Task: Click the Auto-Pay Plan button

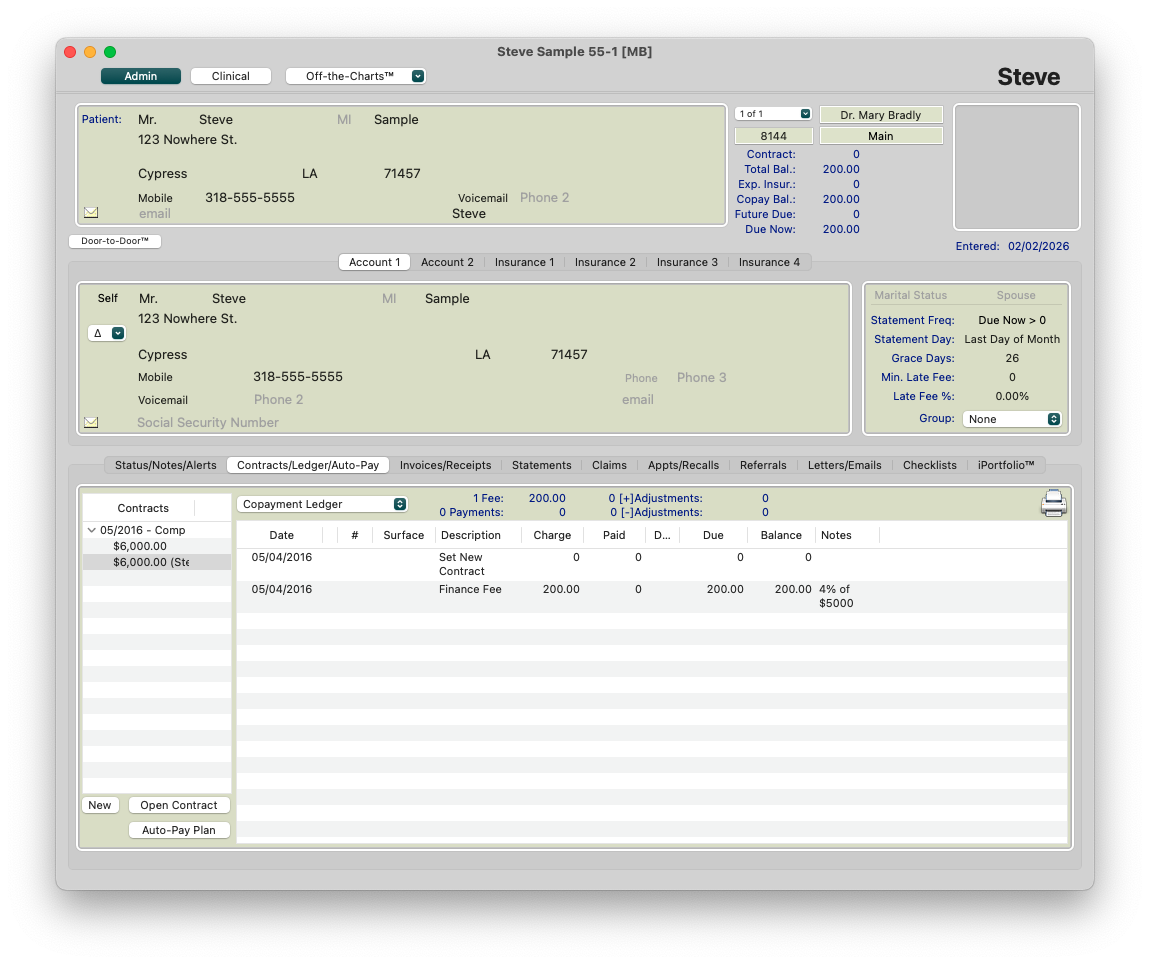Action: click(179, 830)
